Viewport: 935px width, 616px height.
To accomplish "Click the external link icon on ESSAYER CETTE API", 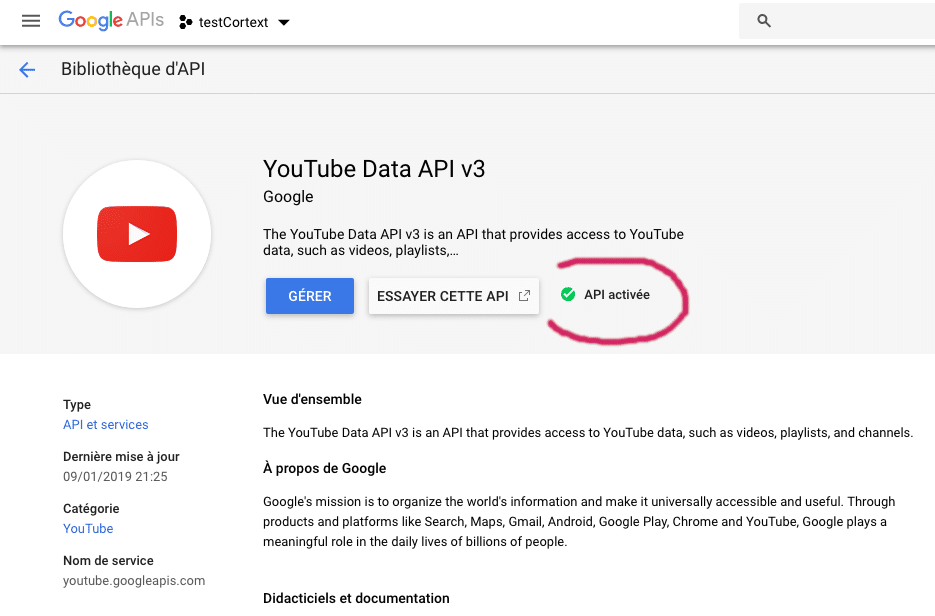I will (x=524, y=296).
